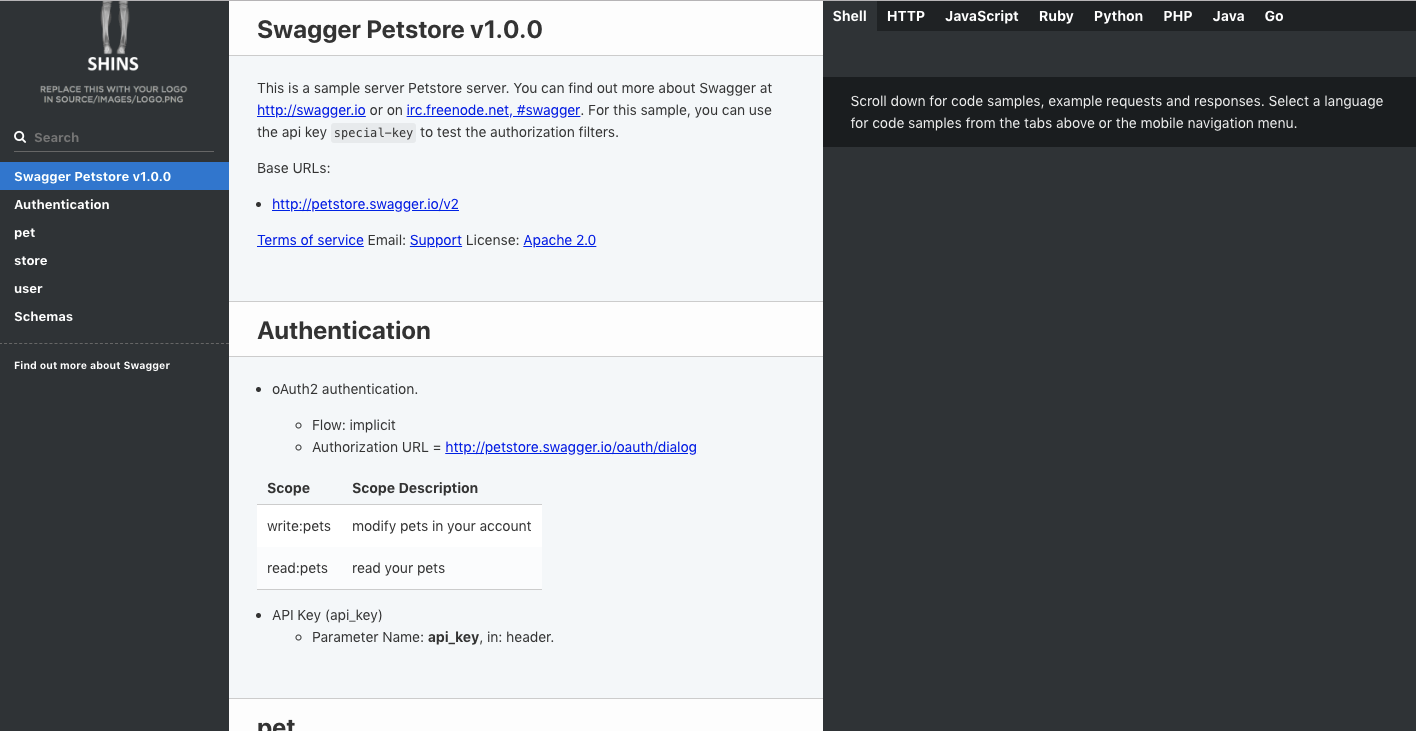Select the Go language tab
This screenshot has width=1416, height=731.
click(x=1274, y=16)
